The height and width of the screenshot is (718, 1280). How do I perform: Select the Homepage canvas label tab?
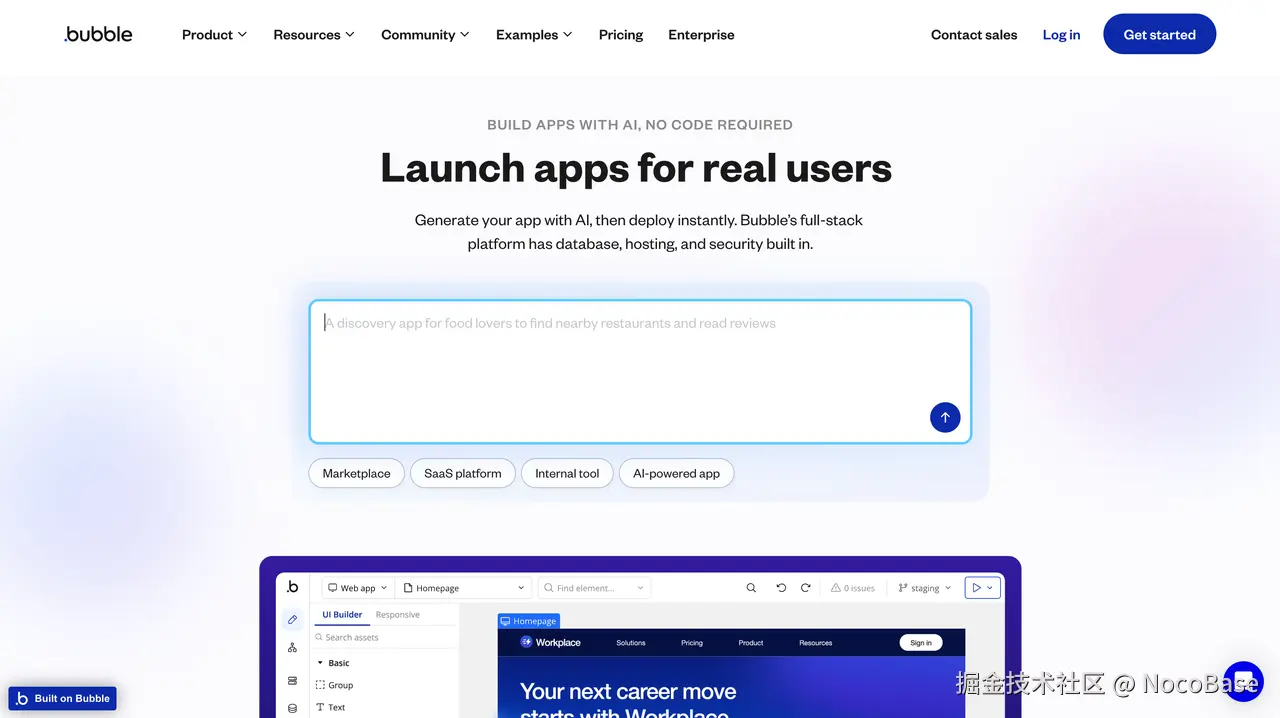click(x=529, y=621)
